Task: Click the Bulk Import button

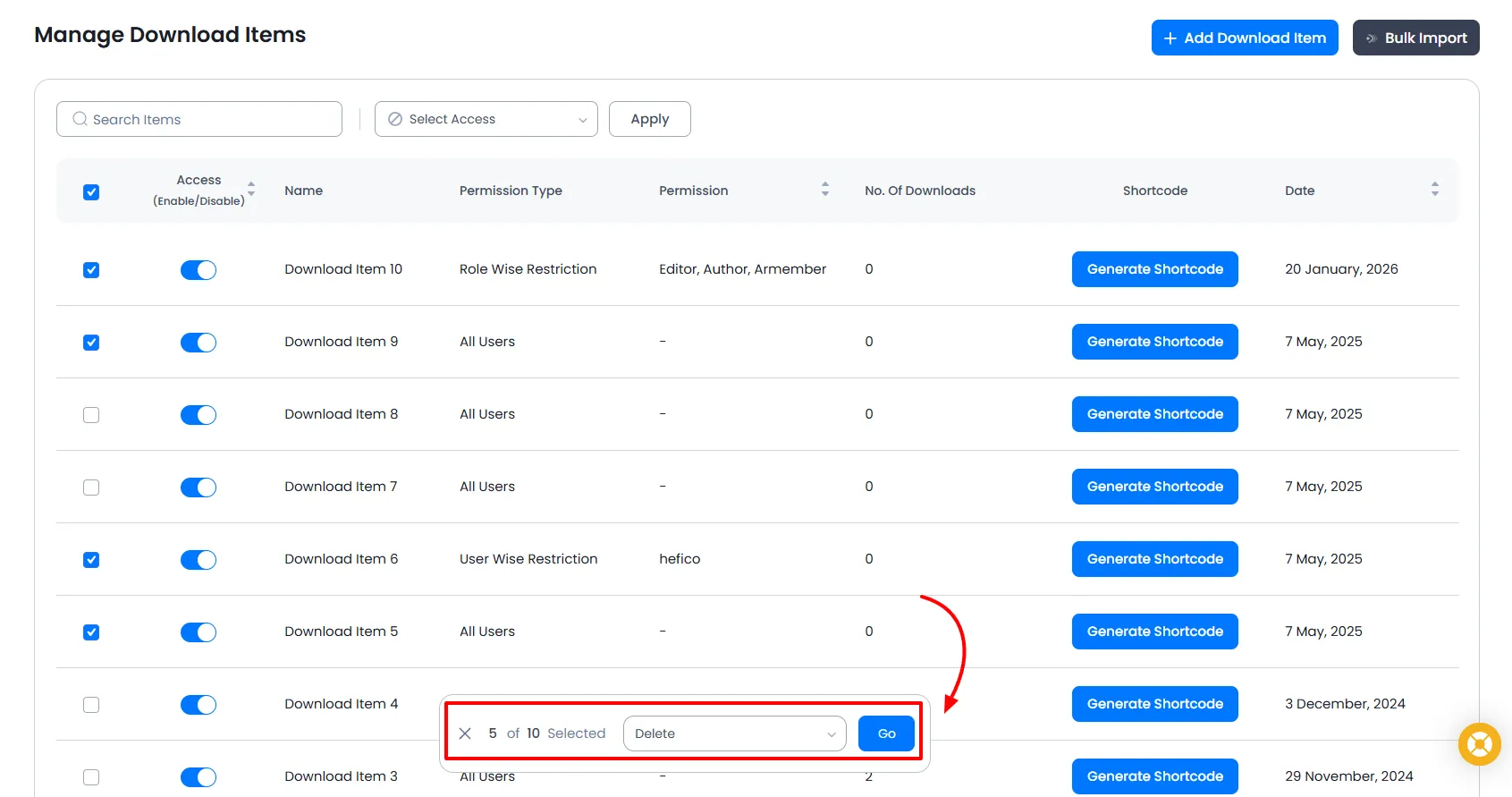Action: 1416,38
